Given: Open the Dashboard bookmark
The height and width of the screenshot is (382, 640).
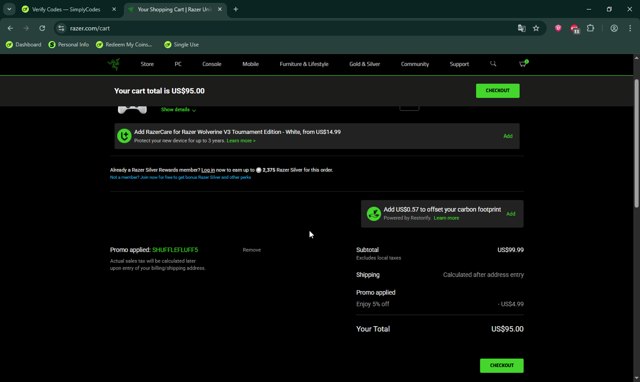Looking at the screenshot, I should [24, 44].
